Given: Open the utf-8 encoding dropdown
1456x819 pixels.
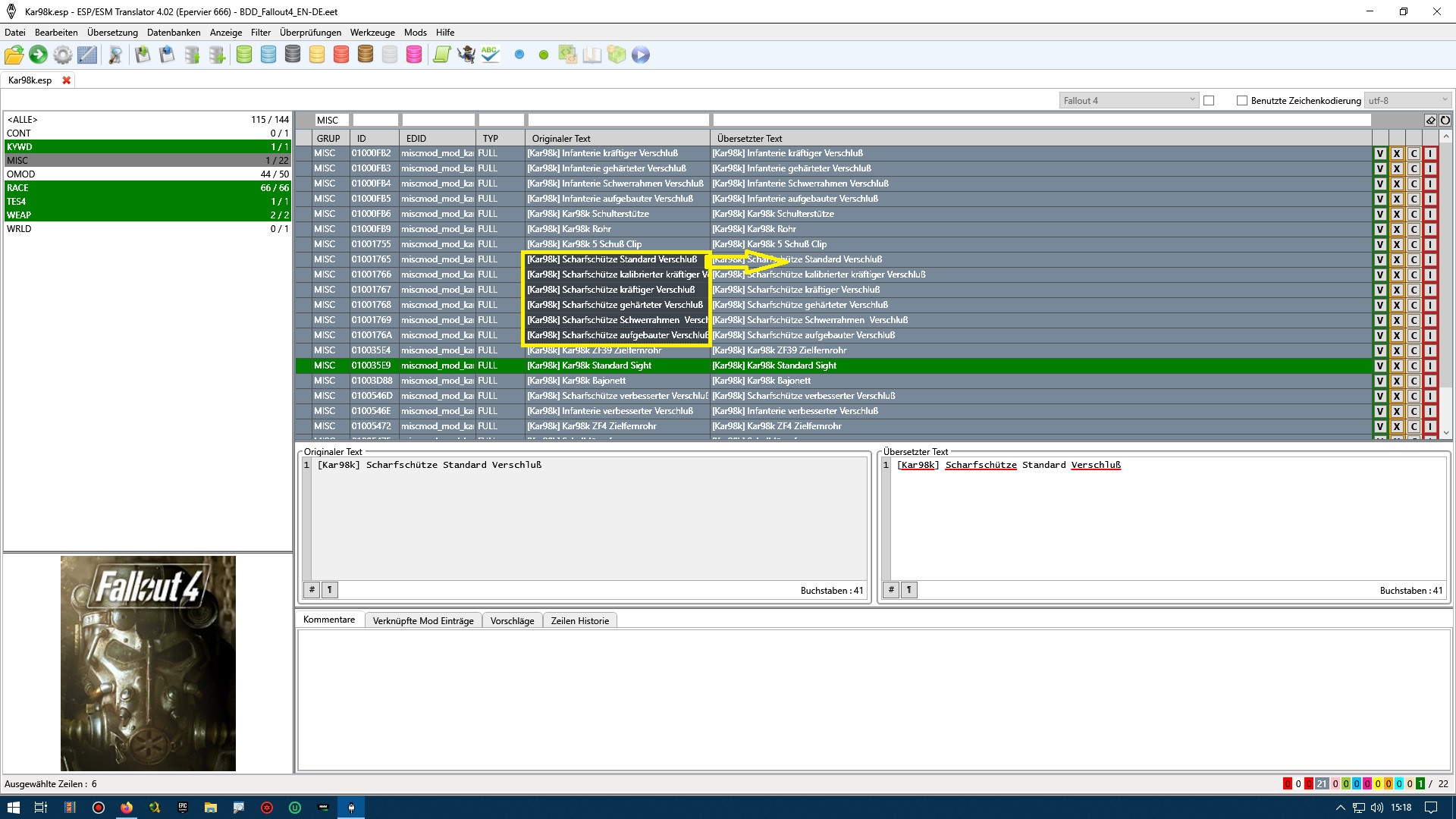Looking at the screenshot, I should pos(1407,100).
